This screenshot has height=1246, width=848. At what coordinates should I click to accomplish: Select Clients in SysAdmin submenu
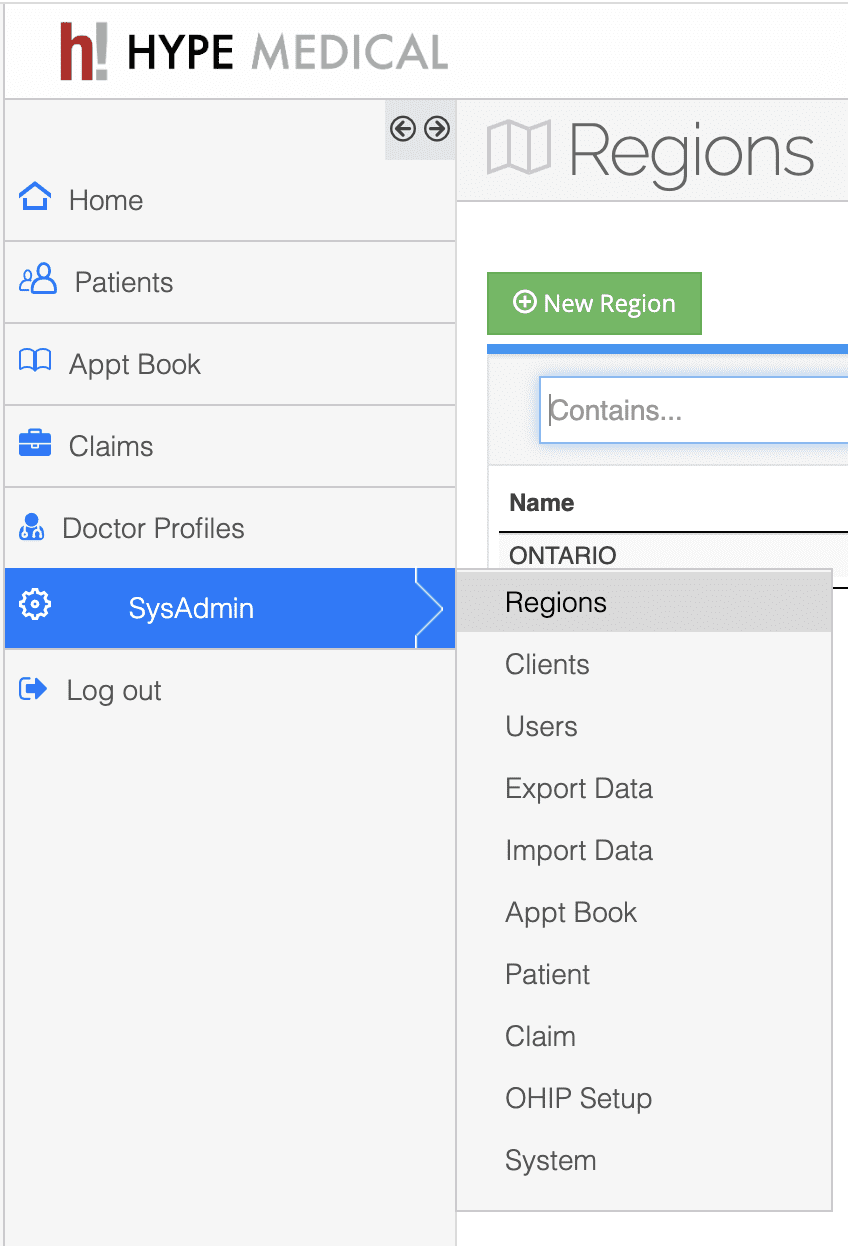click(x=644, y=665)
